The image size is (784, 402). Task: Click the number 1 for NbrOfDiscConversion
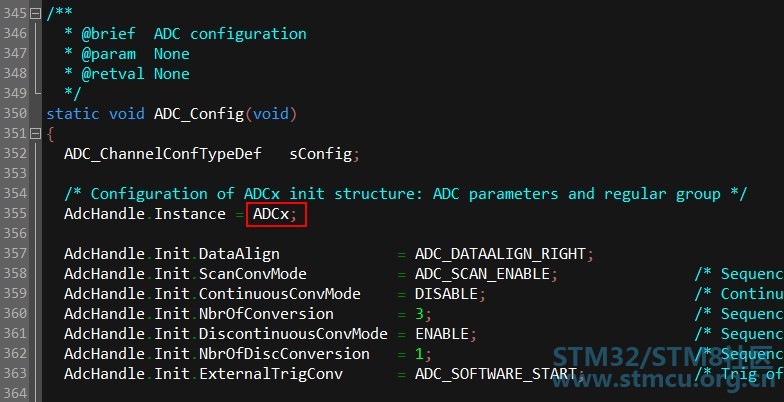(420, 354)
